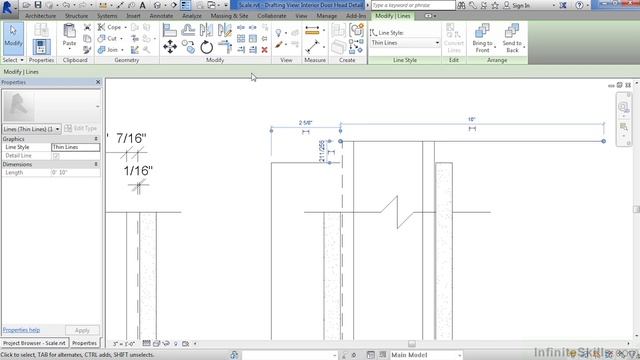Open the Structure ribbon tab
This screenshot has height=360, width=640.
click(76, 16)
